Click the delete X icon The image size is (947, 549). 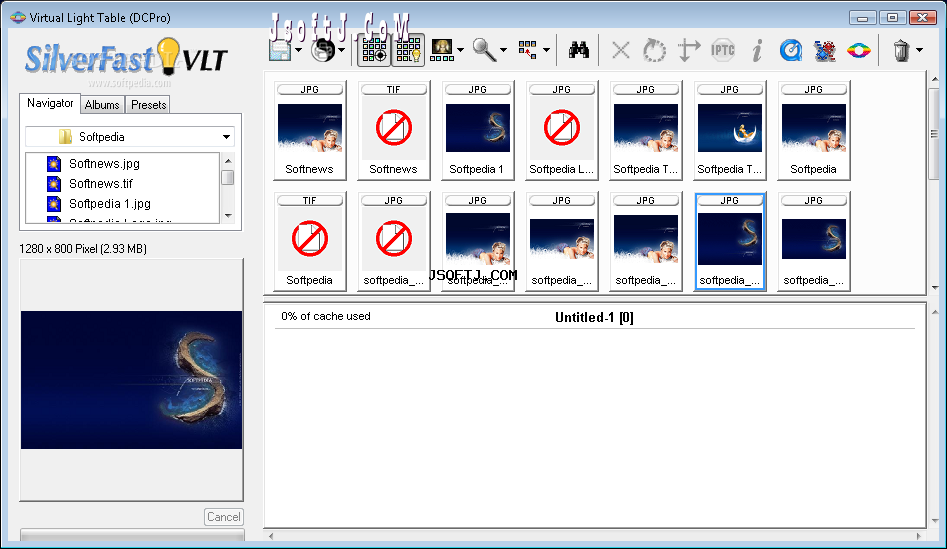[621, 50]
